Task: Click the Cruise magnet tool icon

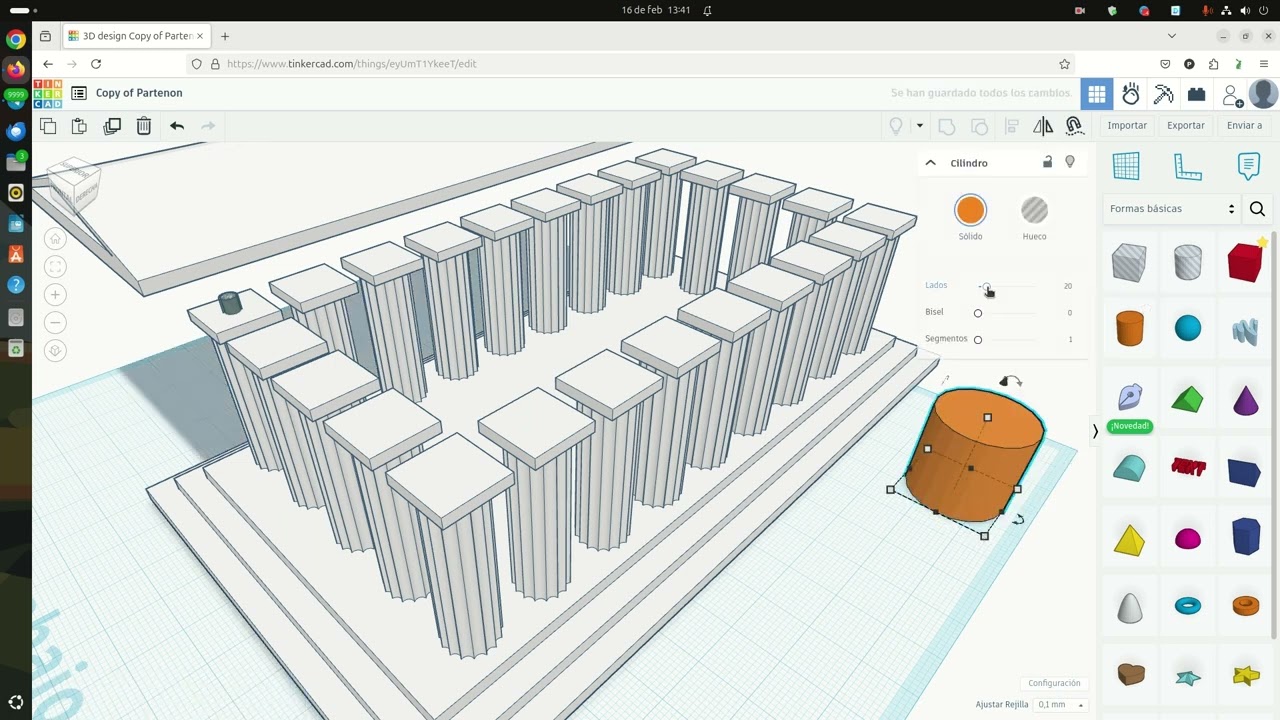Action: tap(1074, 126)
